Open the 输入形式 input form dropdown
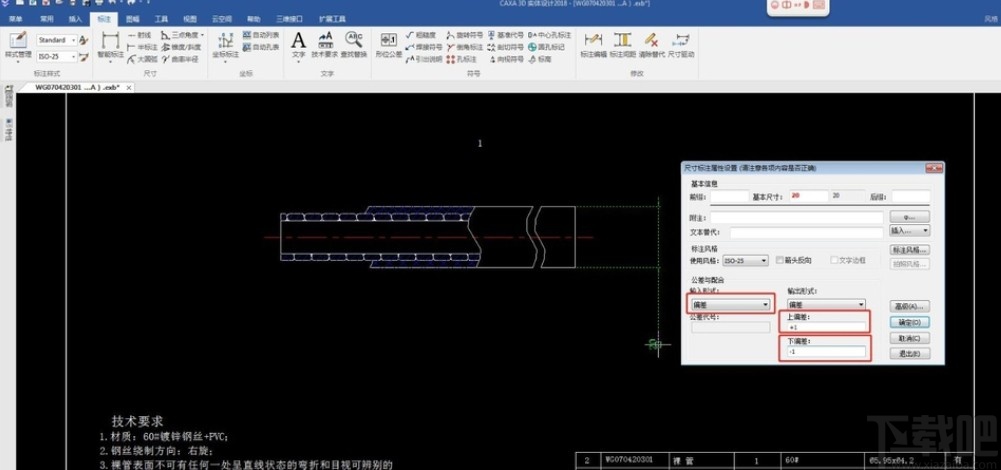This screenshot has height=470, width=1001. [x=729, y=304]
